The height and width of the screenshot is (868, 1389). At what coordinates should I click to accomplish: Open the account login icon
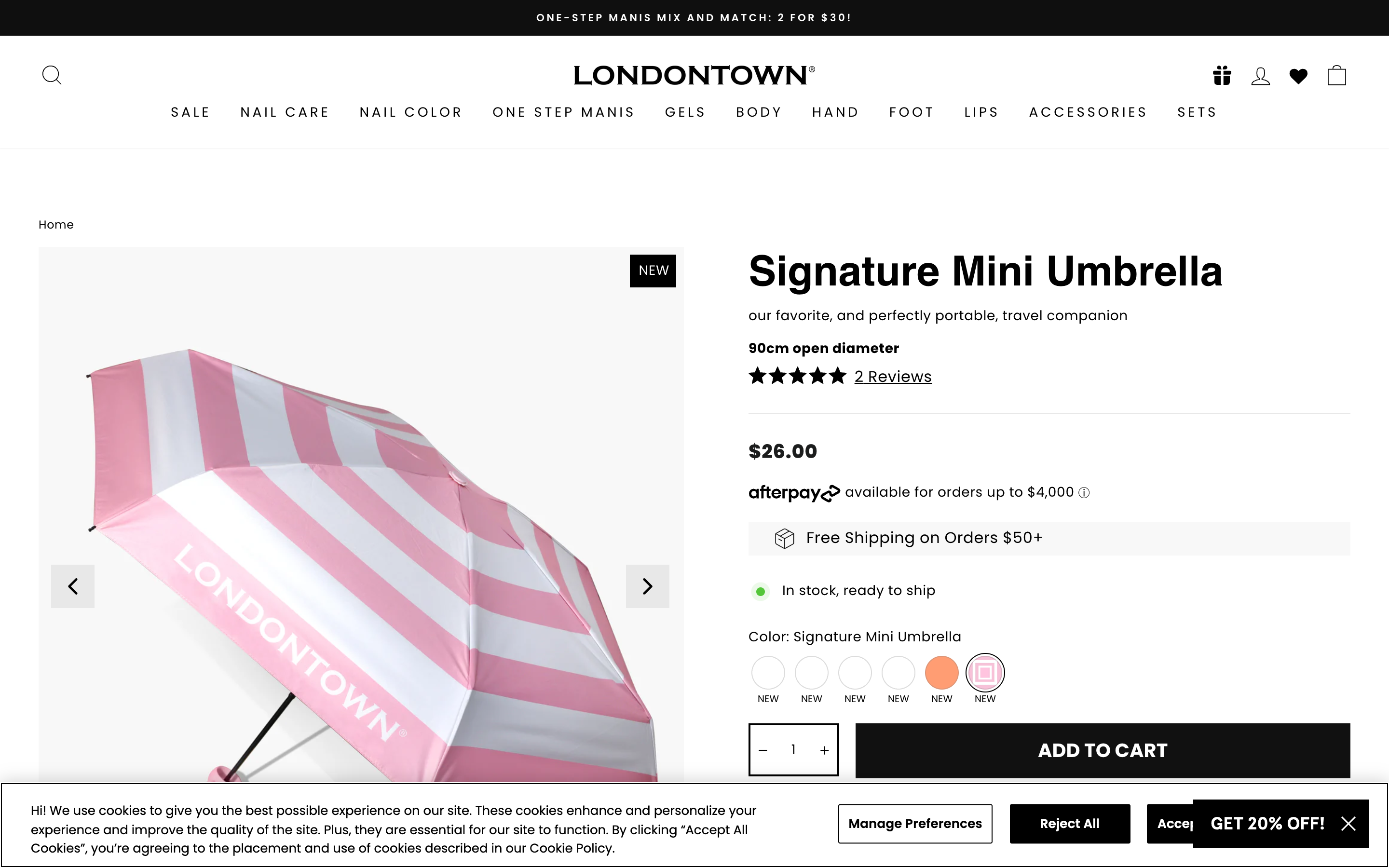coord(1260,75)
